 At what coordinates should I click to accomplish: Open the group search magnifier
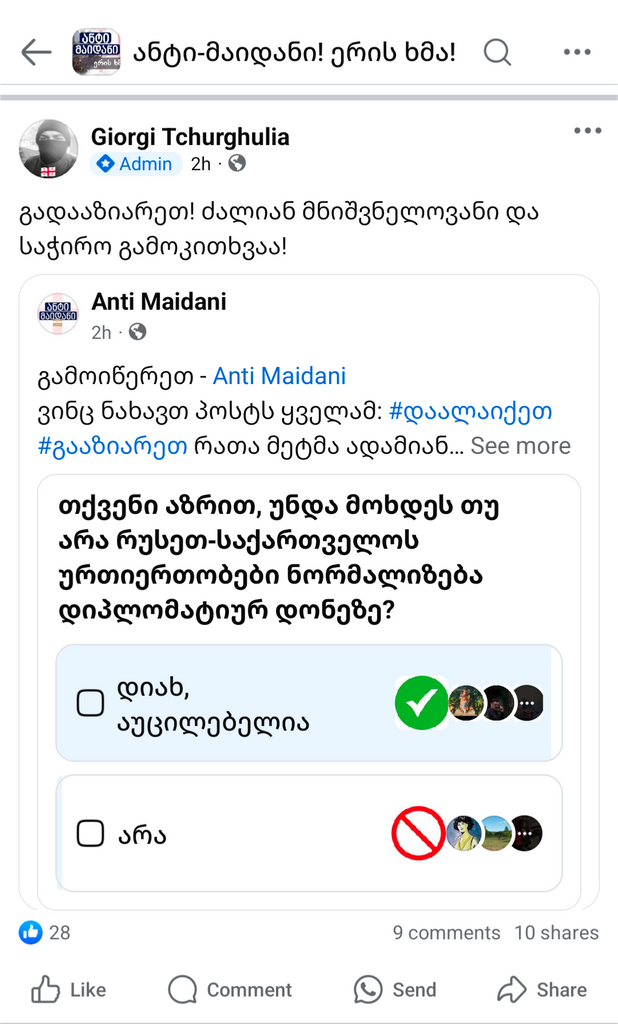[497, 52]
